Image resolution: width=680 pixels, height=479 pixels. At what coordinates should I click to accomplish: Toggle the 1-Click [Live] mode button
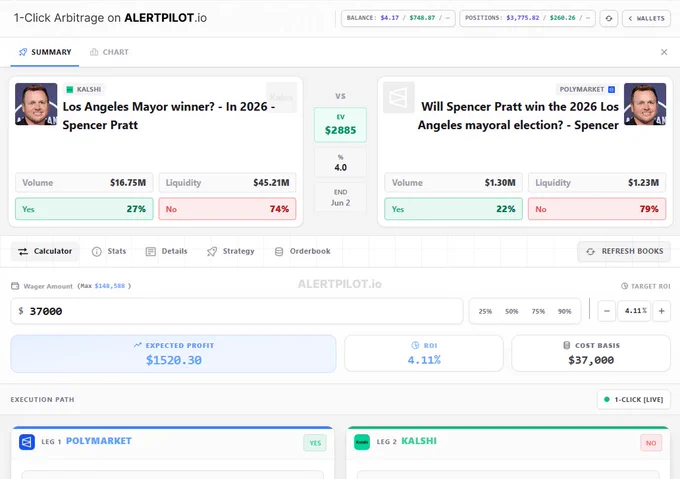[634, 400]
